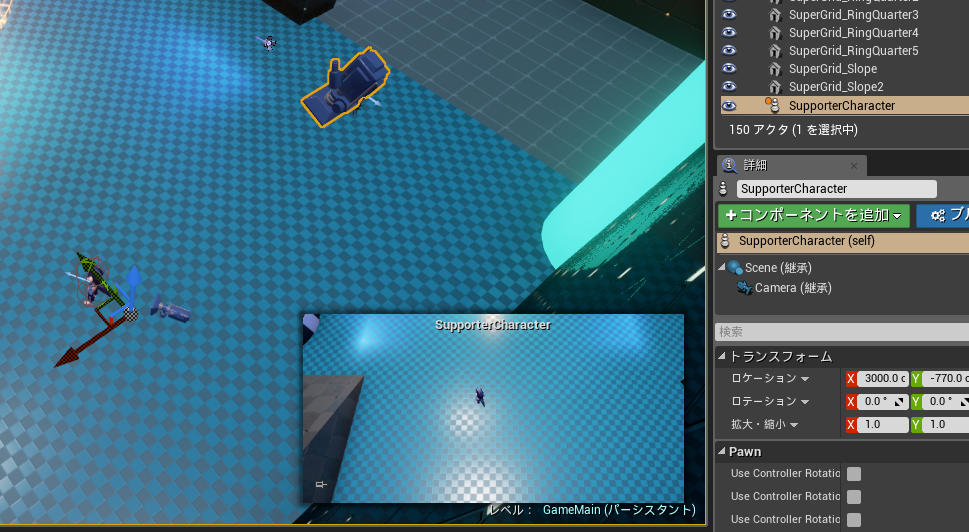Click the SuperGrid_Slope mesh type icon

click(774, 68)
